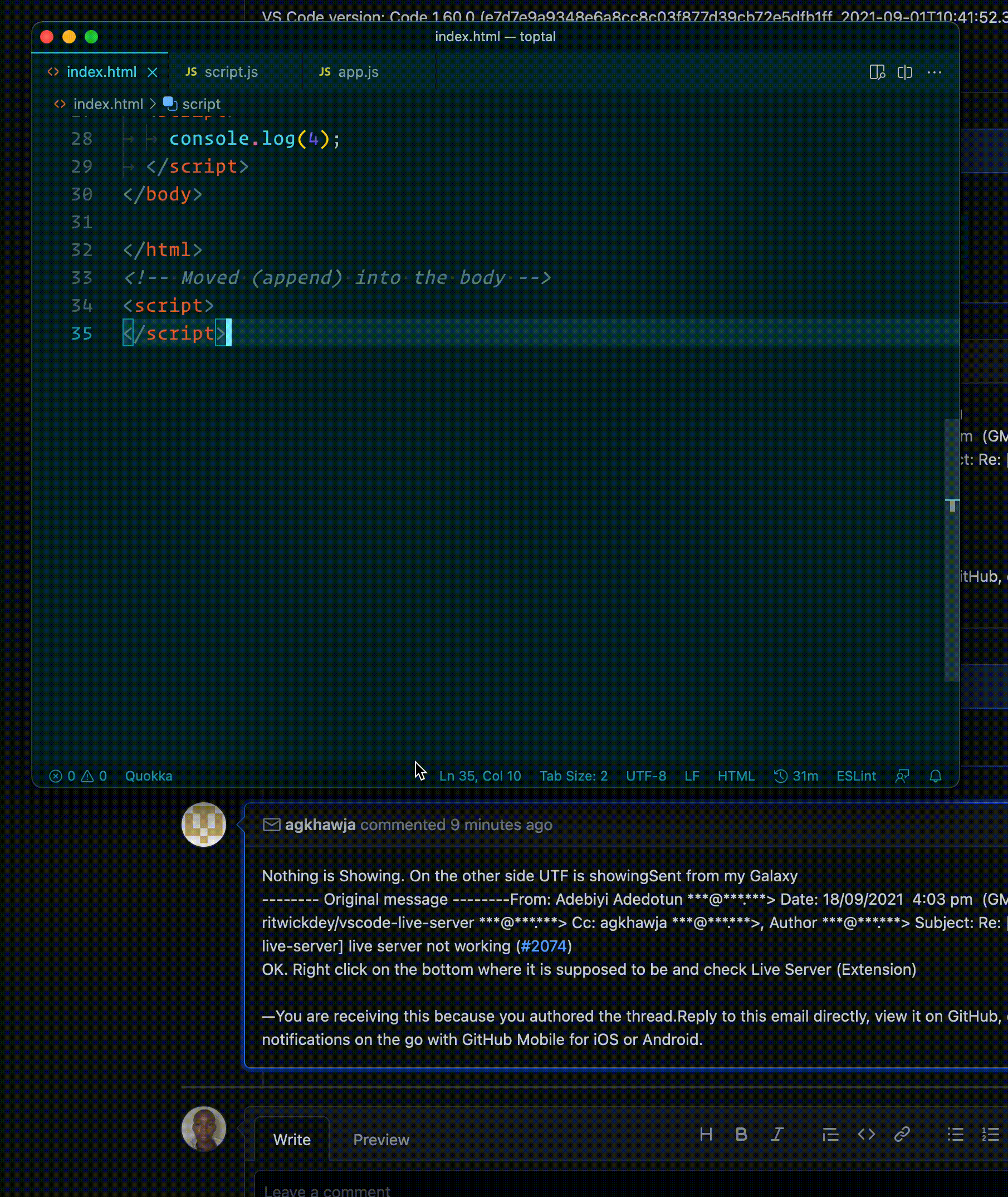Close the index.html tab
Screen dimensions: 1008x1197
(x=152, y=72)
